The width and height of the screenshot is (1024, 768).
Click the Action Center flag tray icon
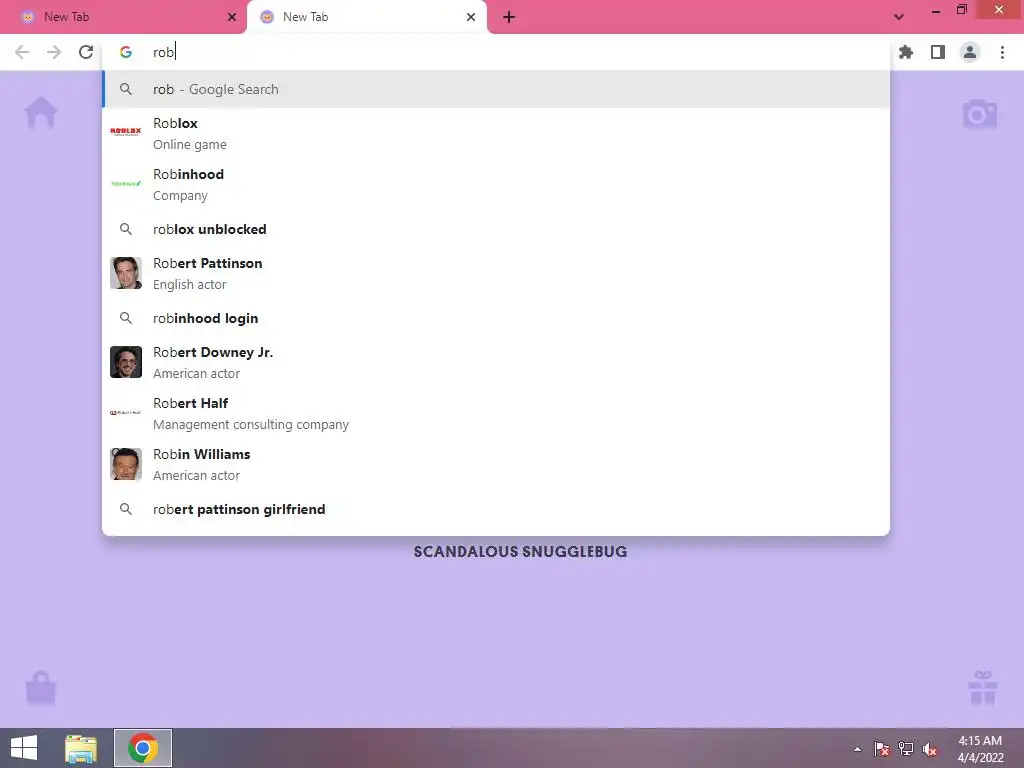pyautogui.click(x=882, y=749)
